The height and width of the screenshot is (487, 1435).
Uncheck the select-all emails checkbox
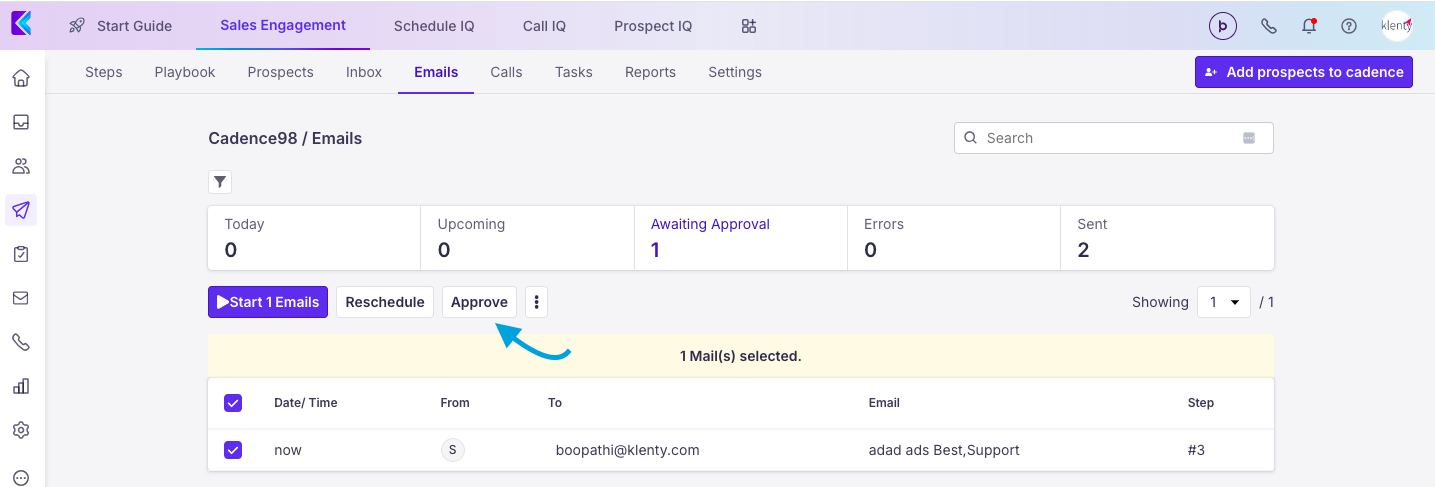[233, 403]
